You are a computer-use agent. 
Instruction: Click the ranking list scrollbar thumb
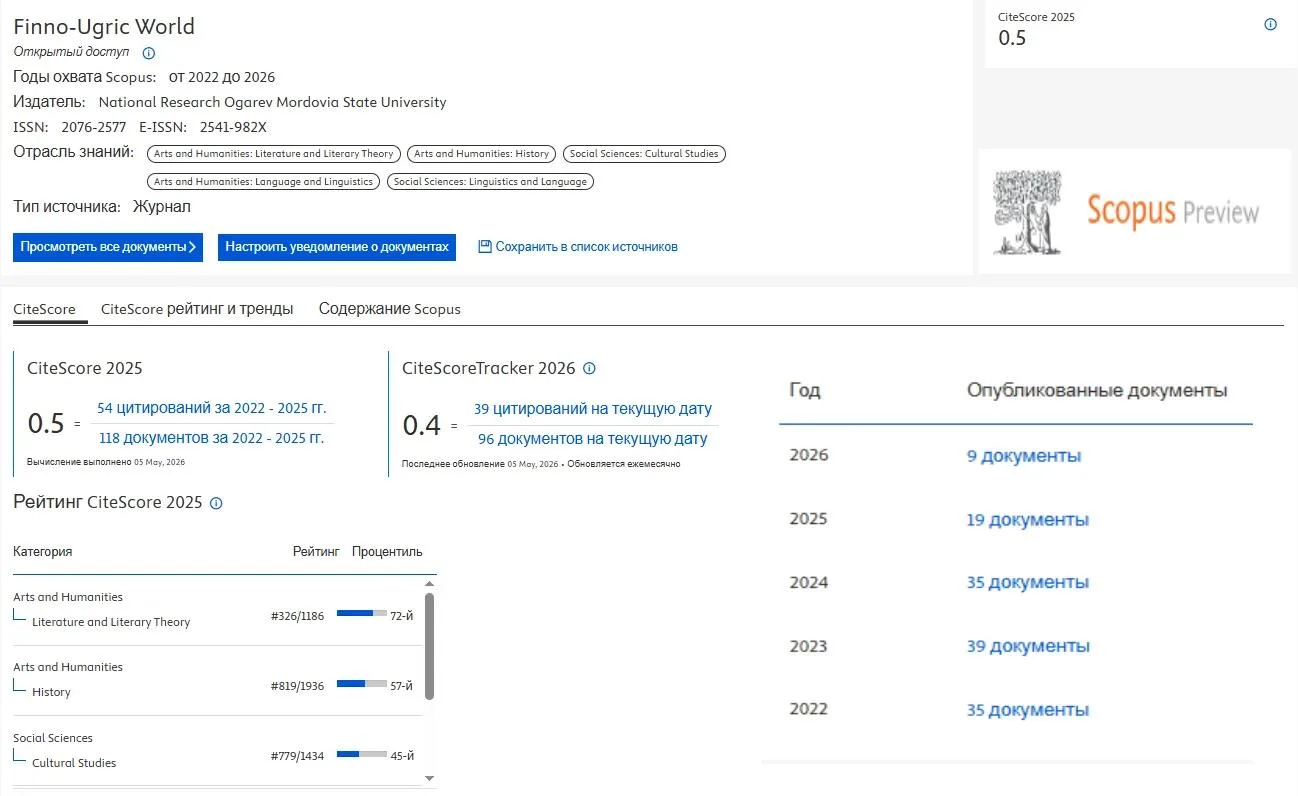tap(430, 646)
